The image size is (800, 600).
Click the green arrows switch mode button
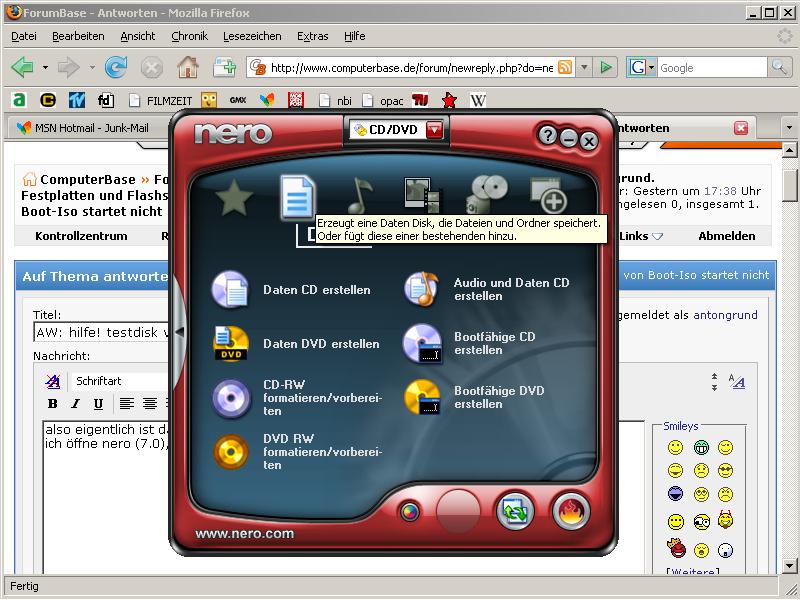(515, 512)
